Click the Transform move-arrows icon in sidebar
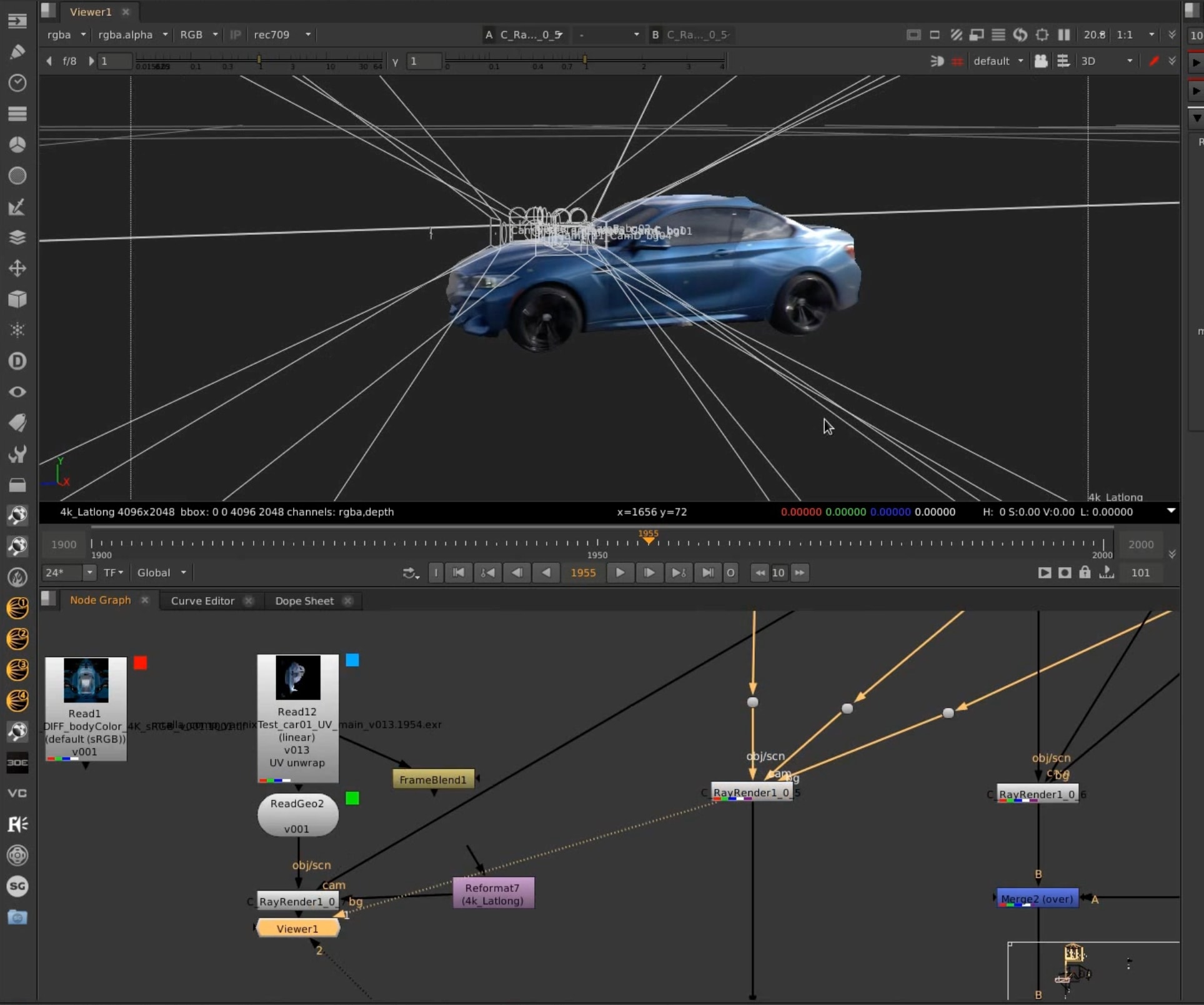 [17, 269]
